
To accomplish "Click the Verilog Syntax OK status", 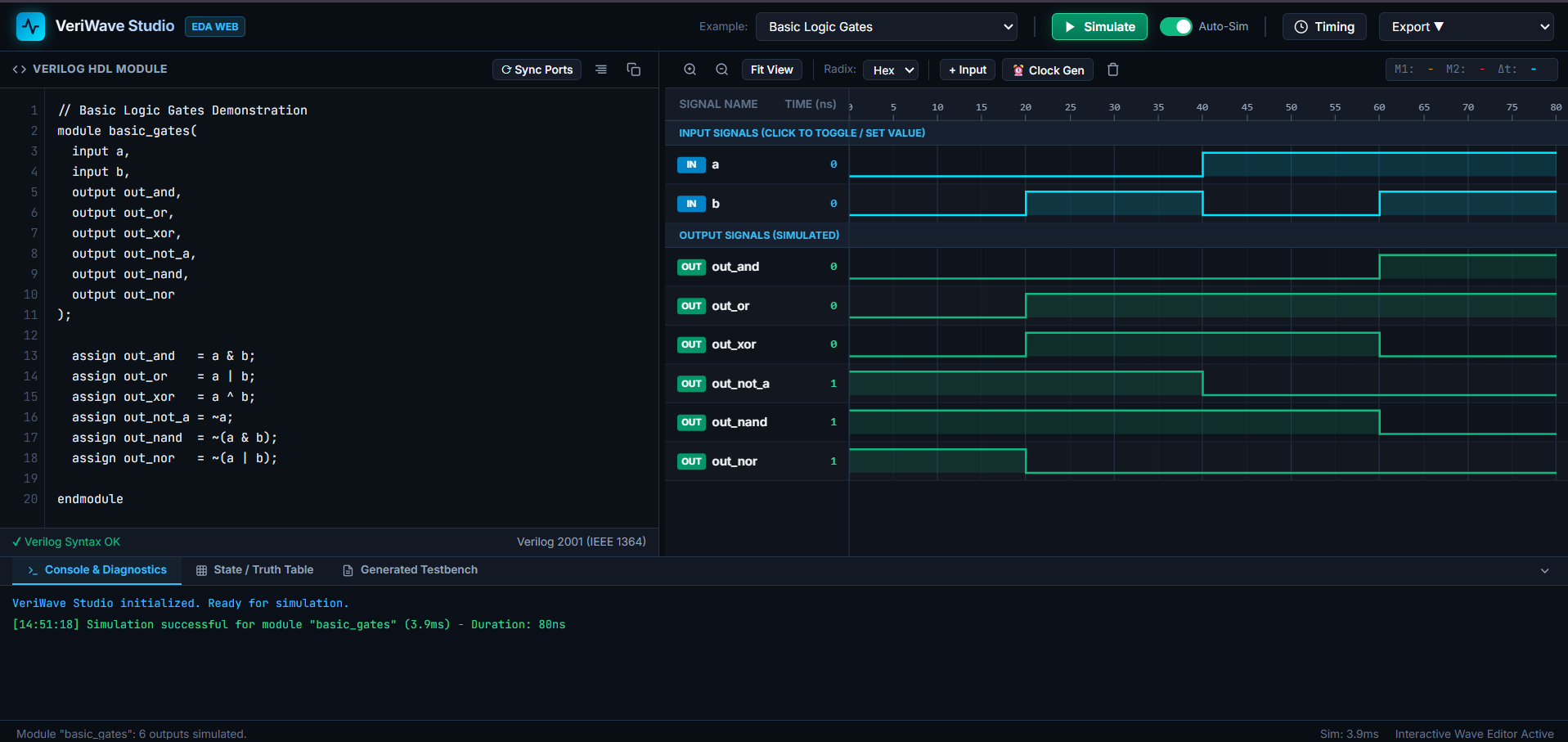I will [66, 542].
